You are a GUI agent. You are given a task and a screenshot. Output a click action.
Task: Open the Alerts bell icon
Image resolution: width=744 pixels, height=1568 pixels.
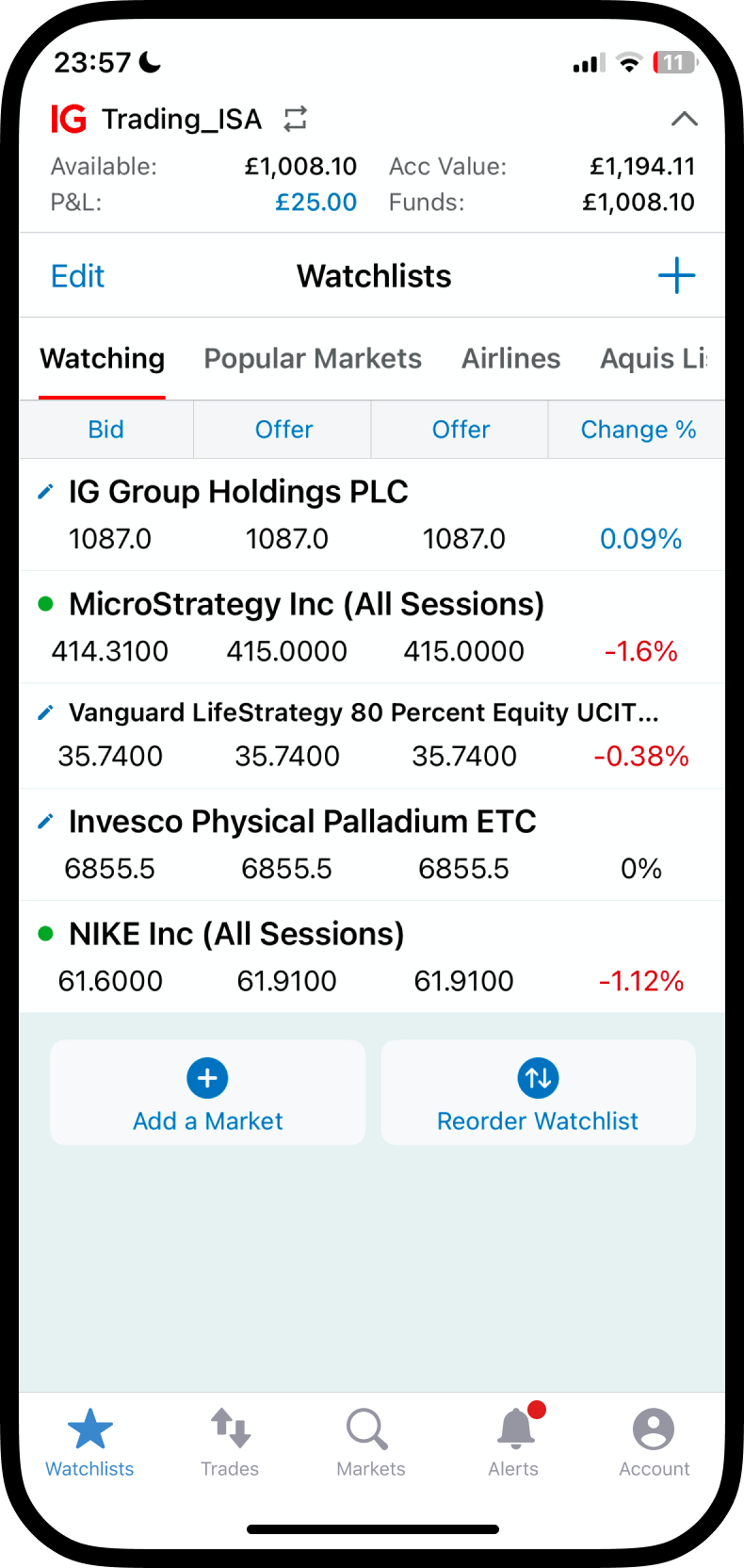pos(516,1429)
